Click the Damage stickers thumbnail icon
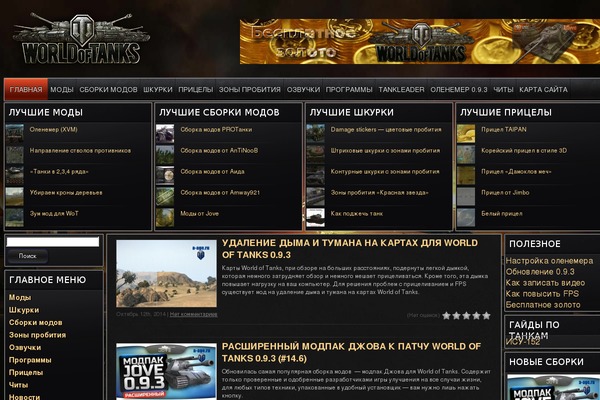This screenshot has height=400, width=600. coord(316,134)
